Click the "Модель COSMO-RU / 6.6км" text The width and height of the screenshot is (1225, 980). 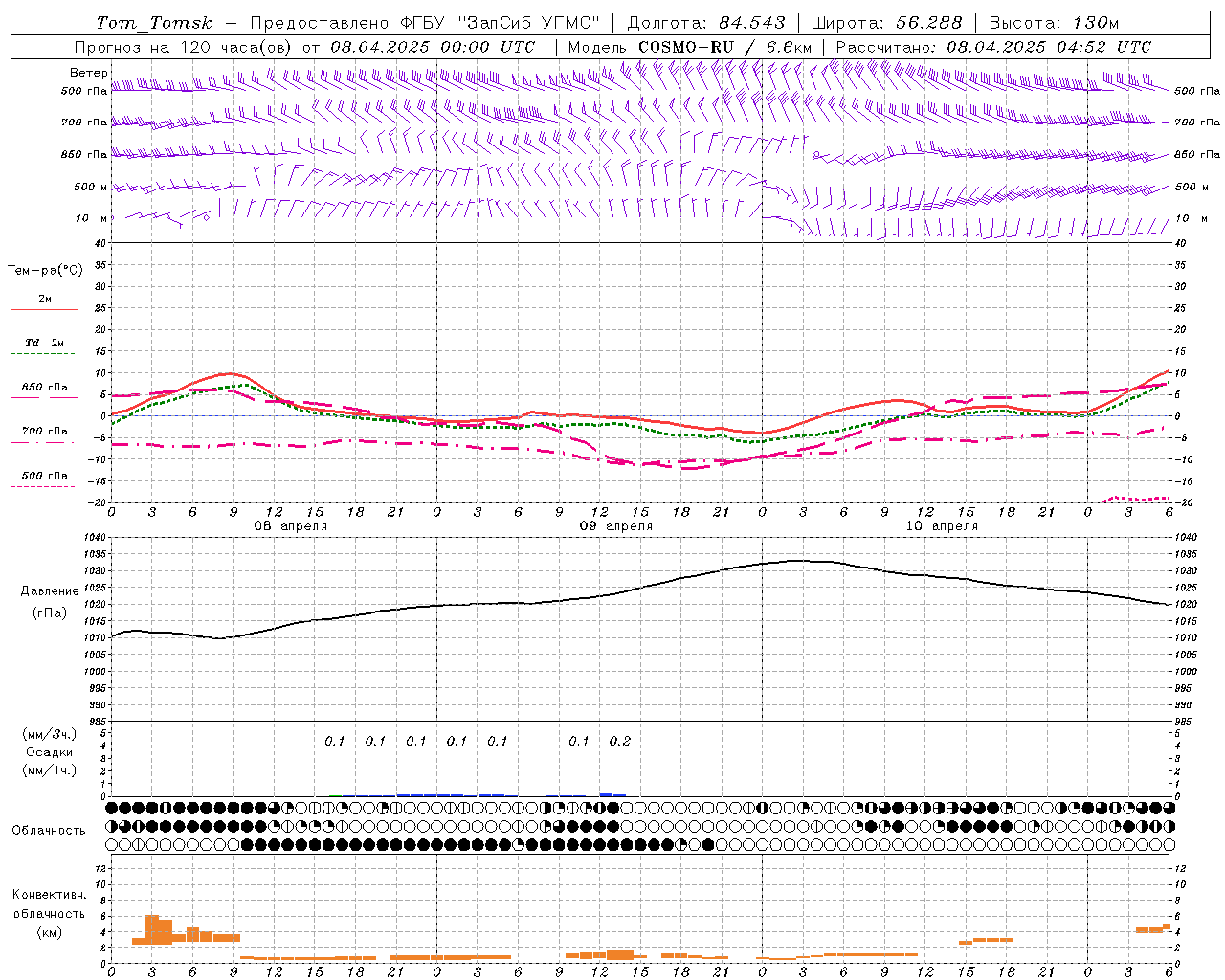tap(689, 47)
